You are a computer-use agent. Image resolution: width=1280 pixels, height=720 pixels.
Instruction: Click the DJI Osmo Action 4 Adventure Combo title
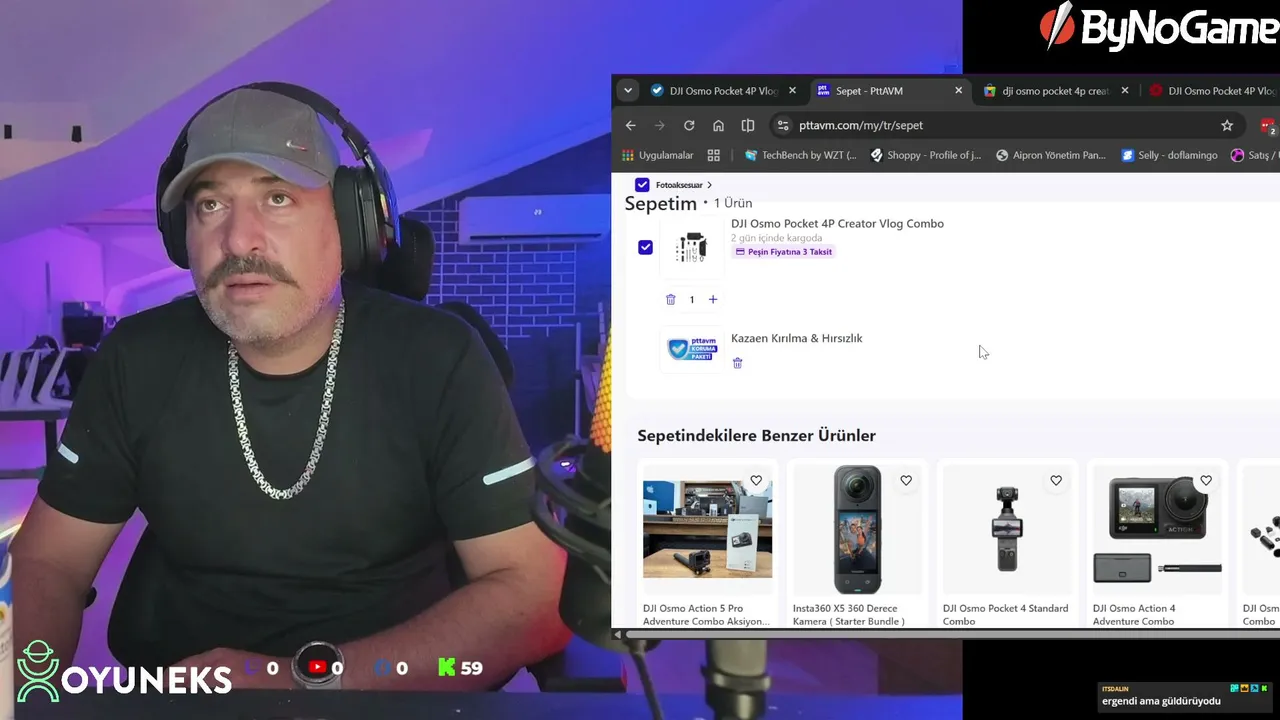[1134, 615]
